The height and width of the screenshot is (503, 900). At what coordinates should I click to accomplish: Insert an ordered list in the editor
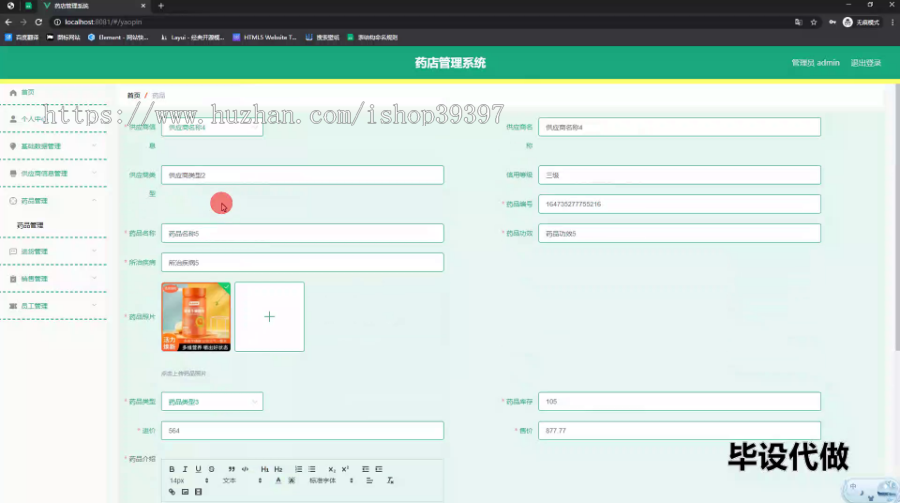tap(298, 469)
